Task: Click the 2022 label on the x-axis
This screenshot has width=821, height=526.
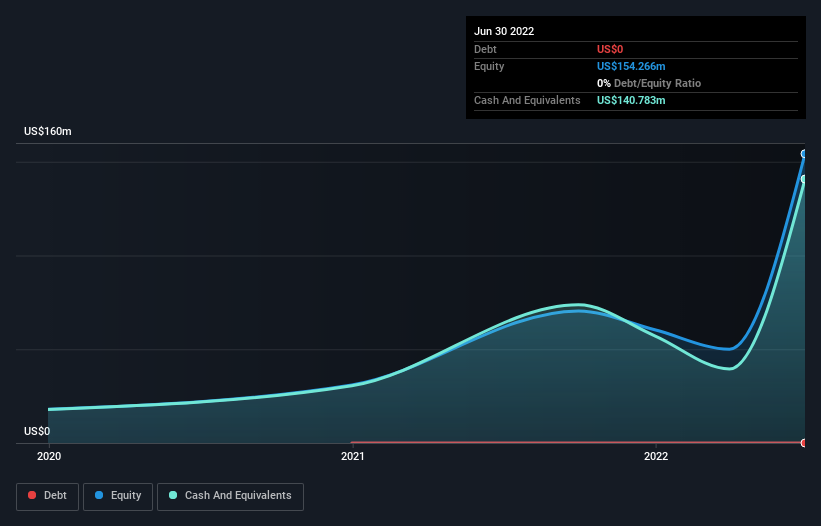Action: (x=655, y=457)
